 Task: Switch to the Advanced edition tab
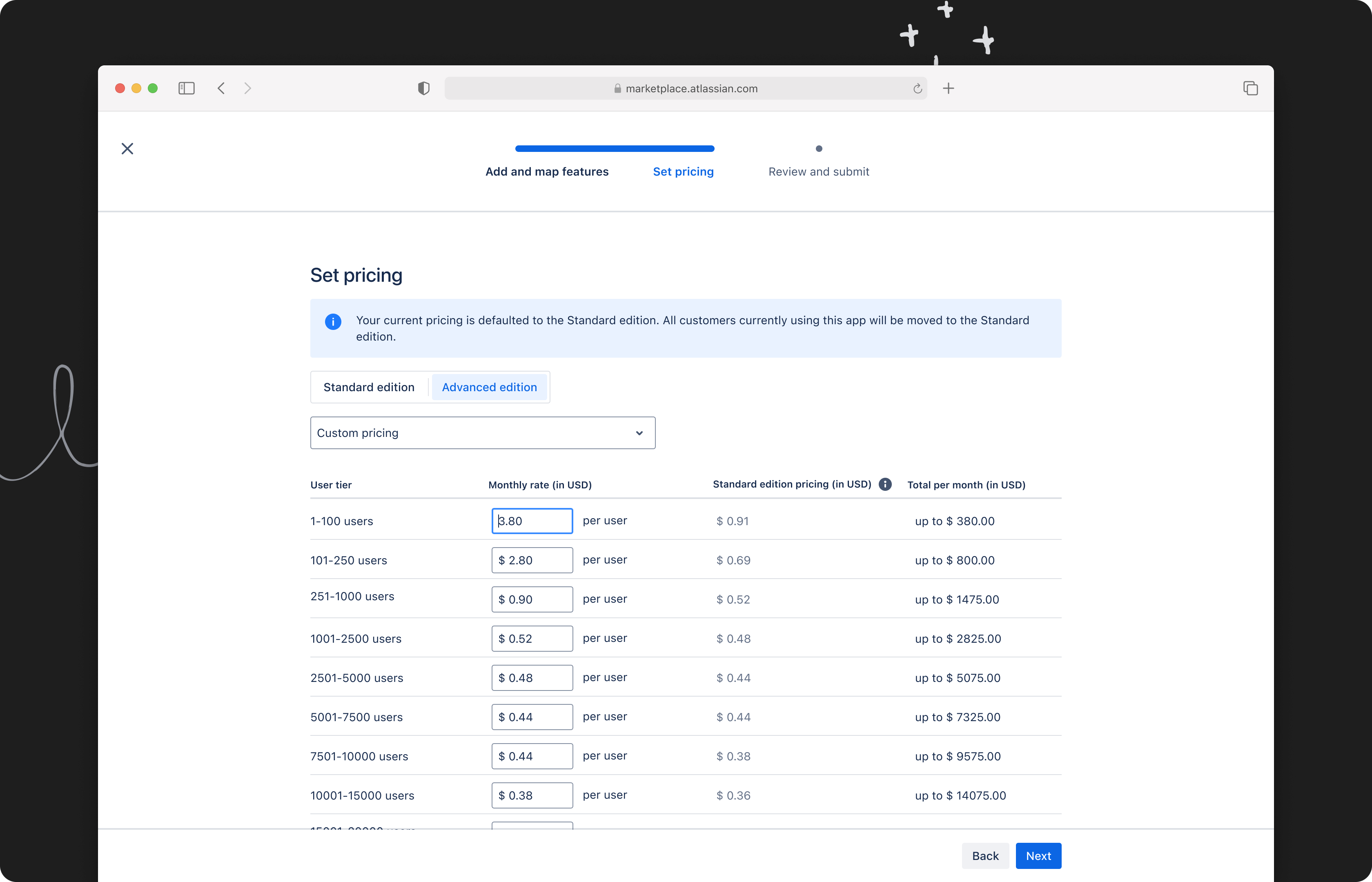(489, 387)
